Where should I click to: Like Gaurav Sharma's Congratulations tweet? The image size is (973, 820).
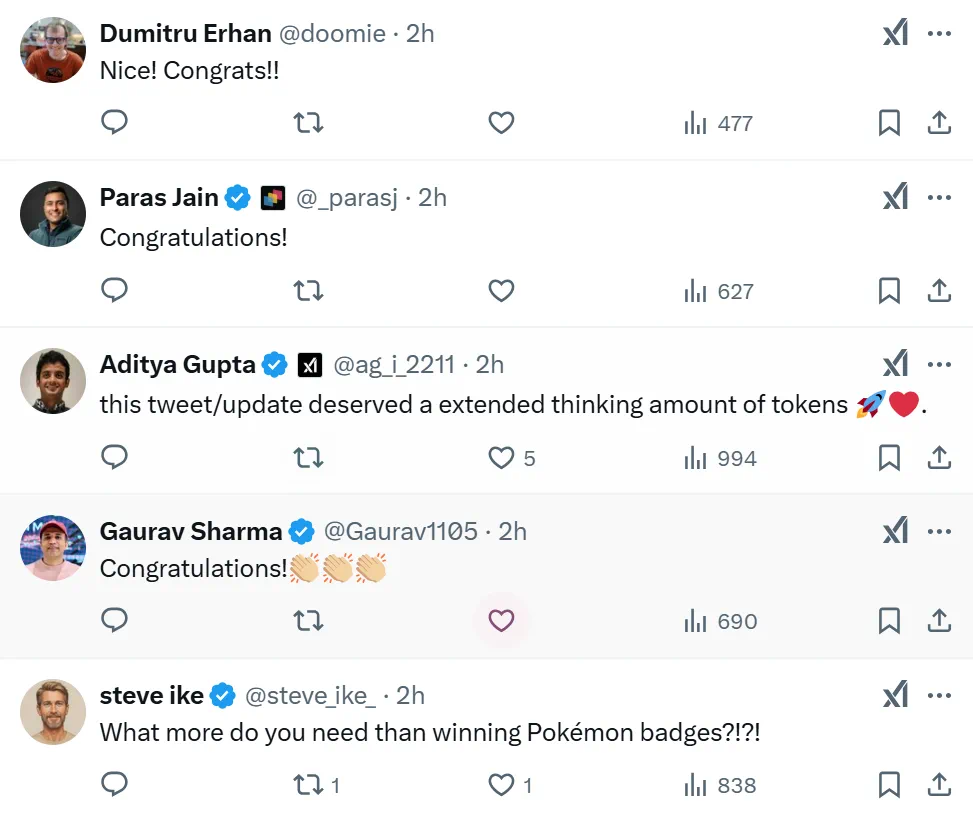pyautogui.click(x=501, y=621)
